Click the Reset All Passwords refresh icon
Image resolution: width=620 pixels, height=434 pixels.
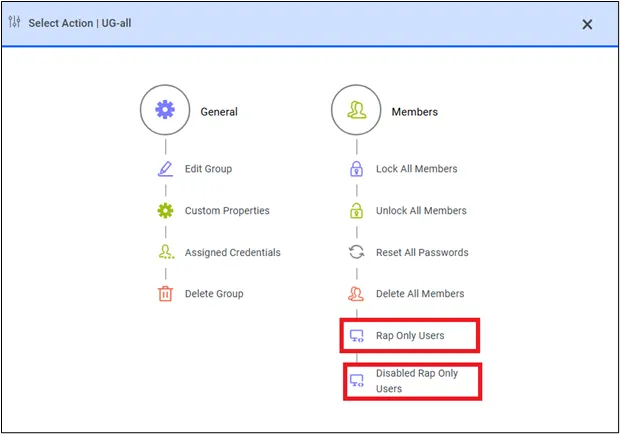pos(357,252)
